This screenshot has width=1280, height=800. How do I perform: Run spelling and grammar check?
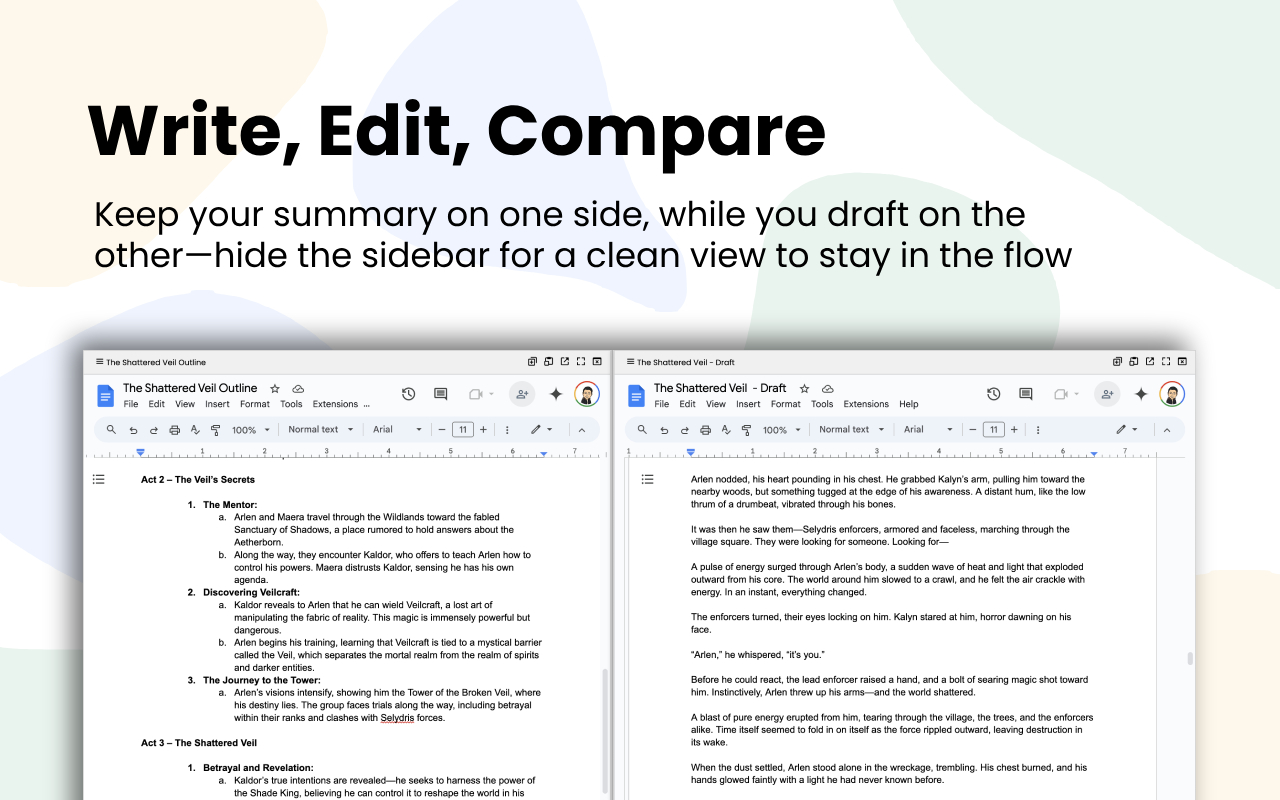(196, 429)
